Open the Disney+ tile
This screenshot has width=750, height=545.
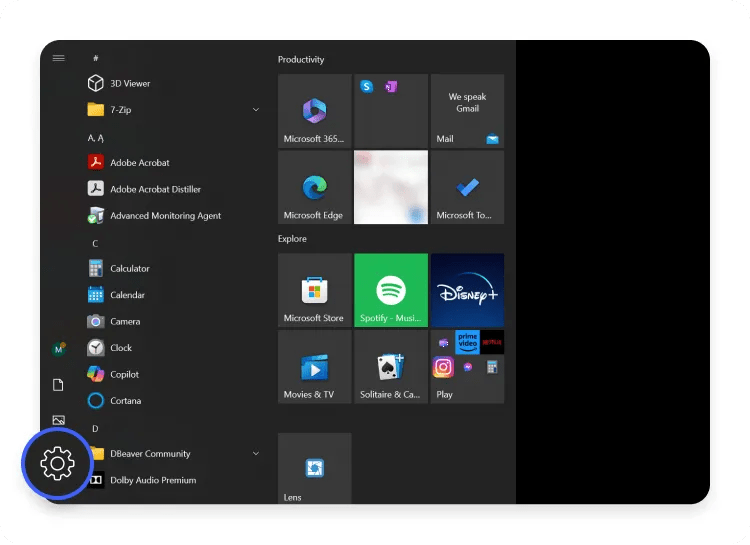coord(467,290)
